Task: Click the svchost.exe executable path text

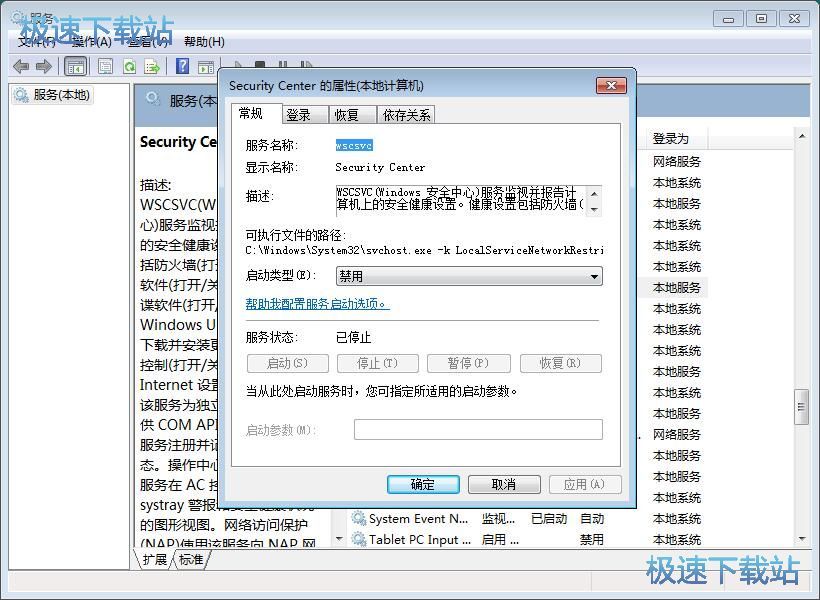Action: [x=424, y=250]
